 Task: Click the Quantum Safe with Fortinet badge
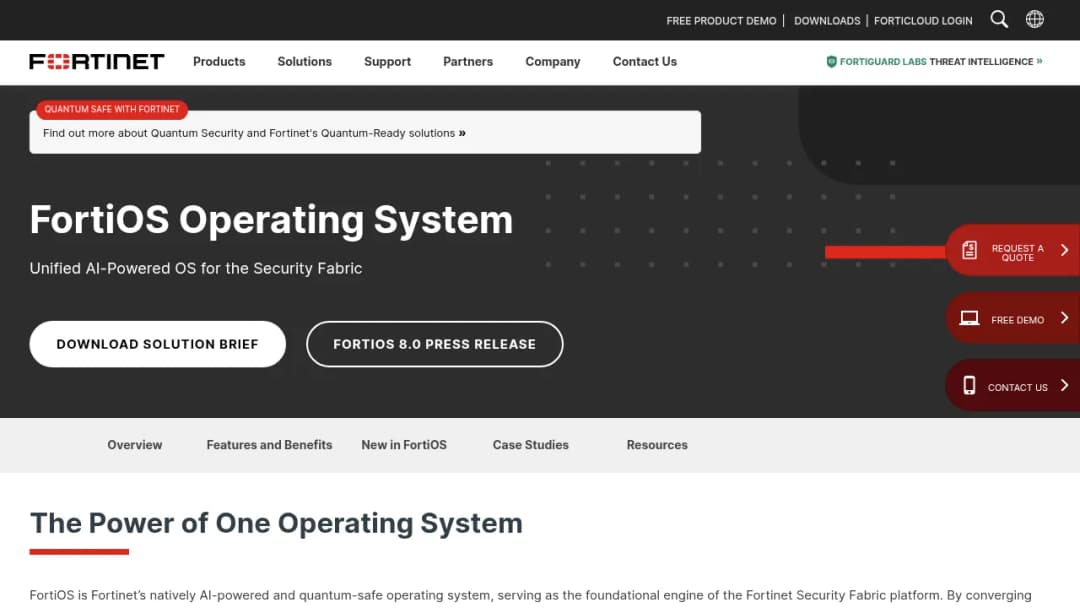tap(112, 109)
